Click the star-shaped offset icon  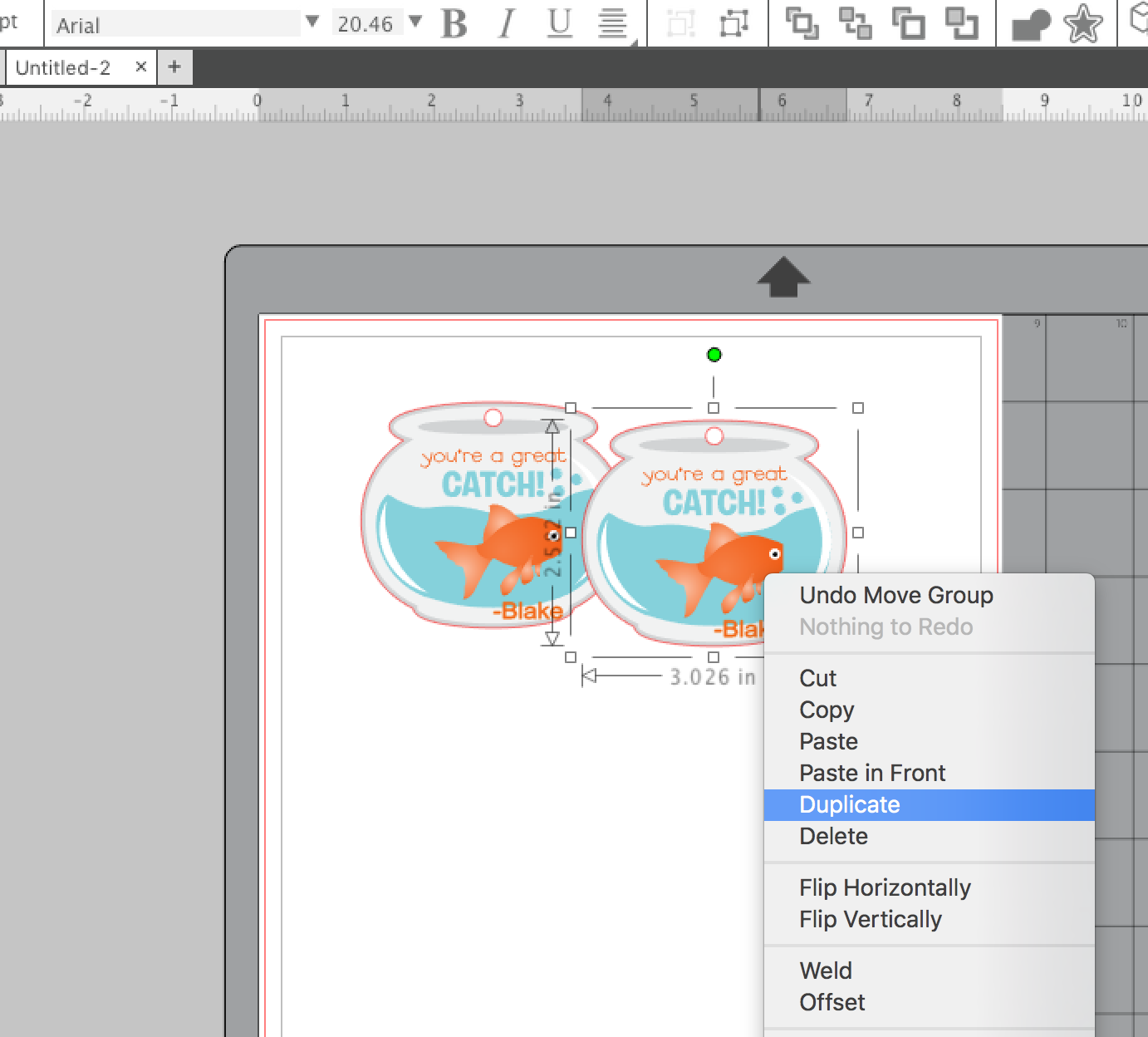coord(1082,24)
